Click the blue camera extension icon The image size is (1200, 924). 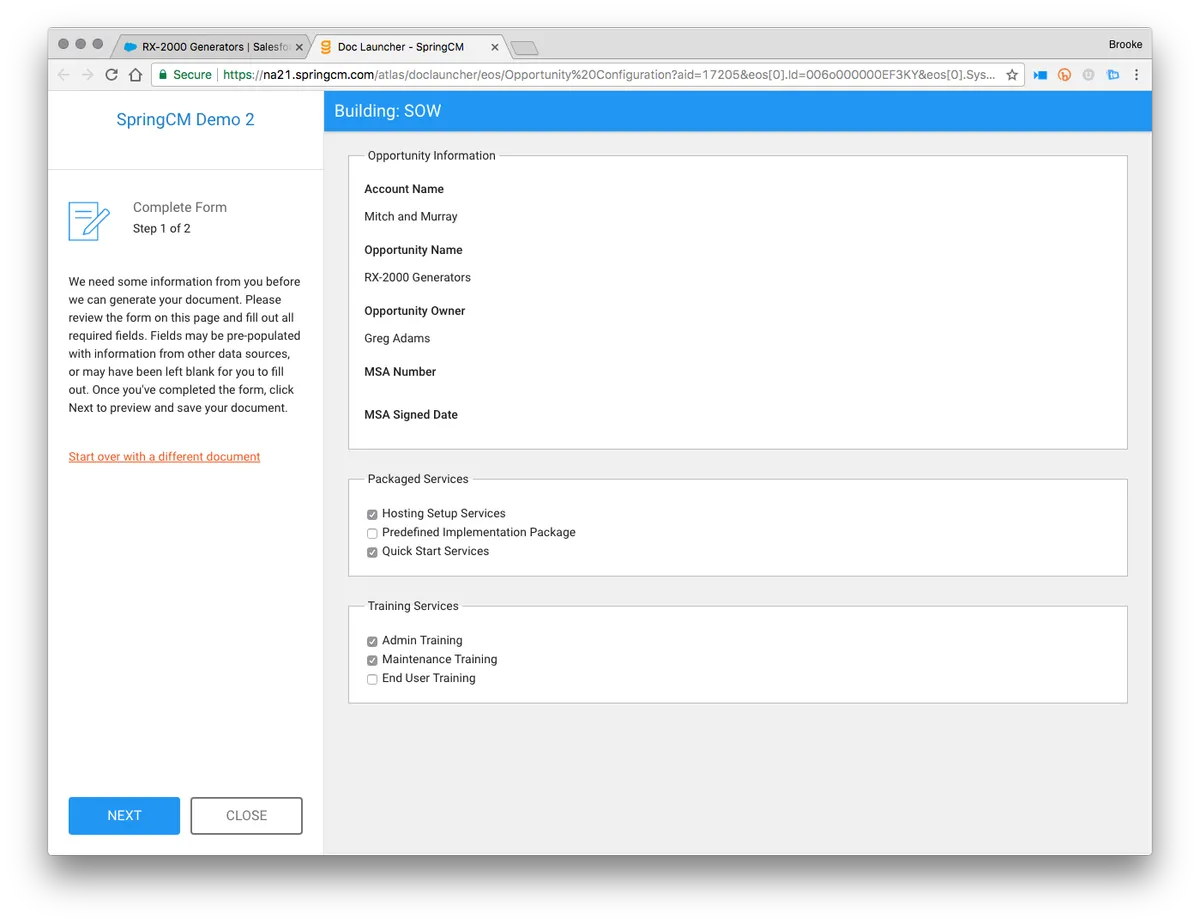(1040, 75)
